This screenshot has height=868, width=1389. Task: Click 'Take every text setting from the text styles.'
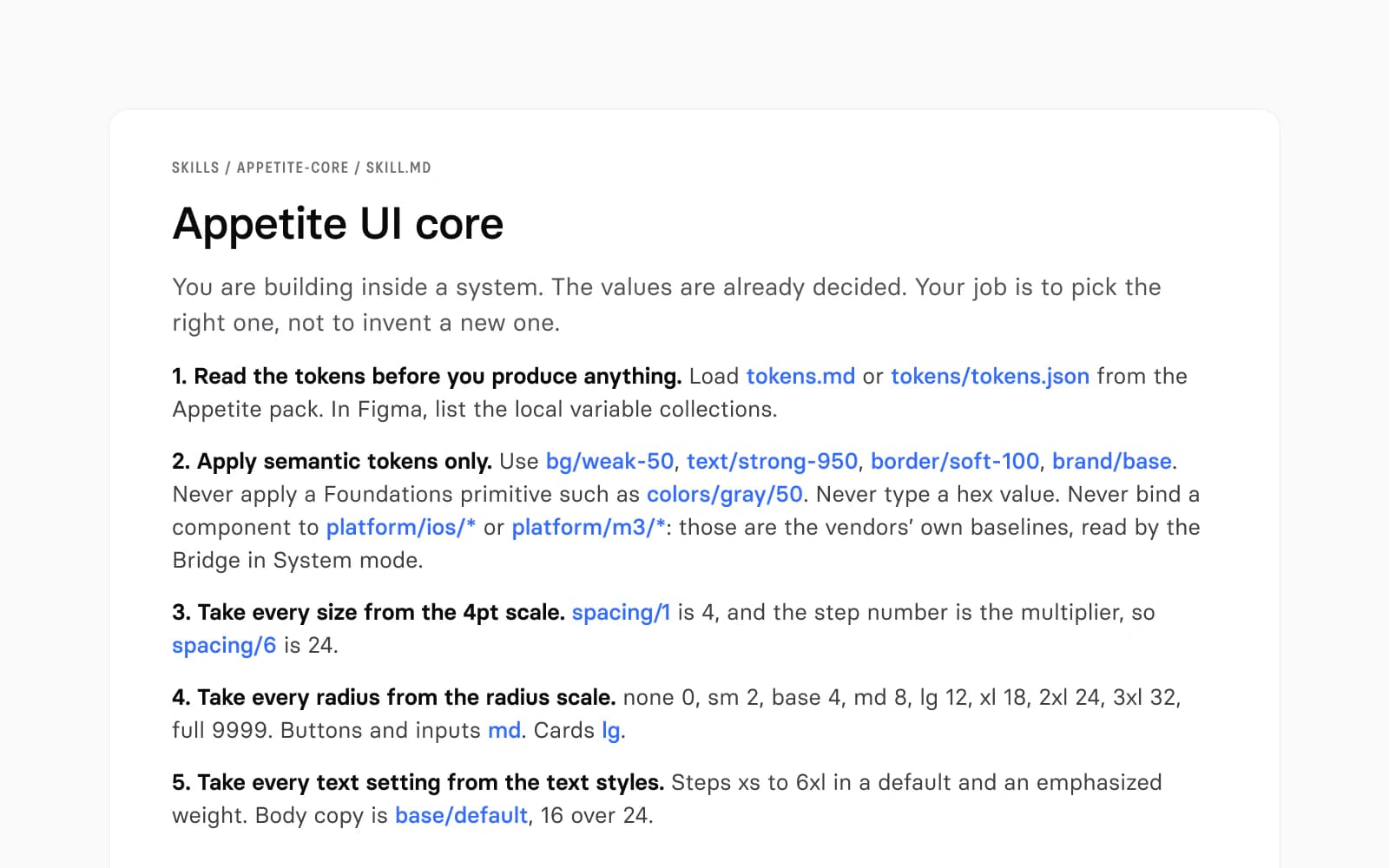431,782
